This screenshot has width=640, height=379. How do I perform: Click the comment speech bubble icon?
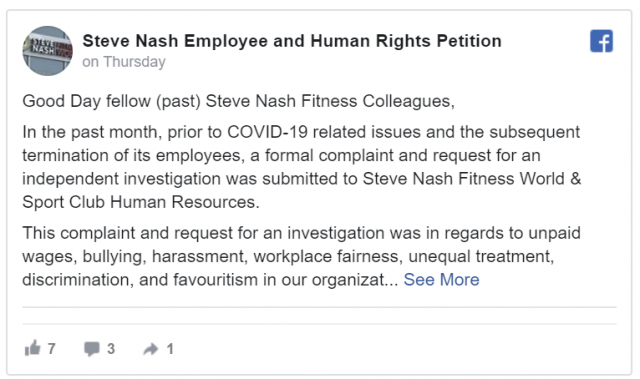point(92,349)
